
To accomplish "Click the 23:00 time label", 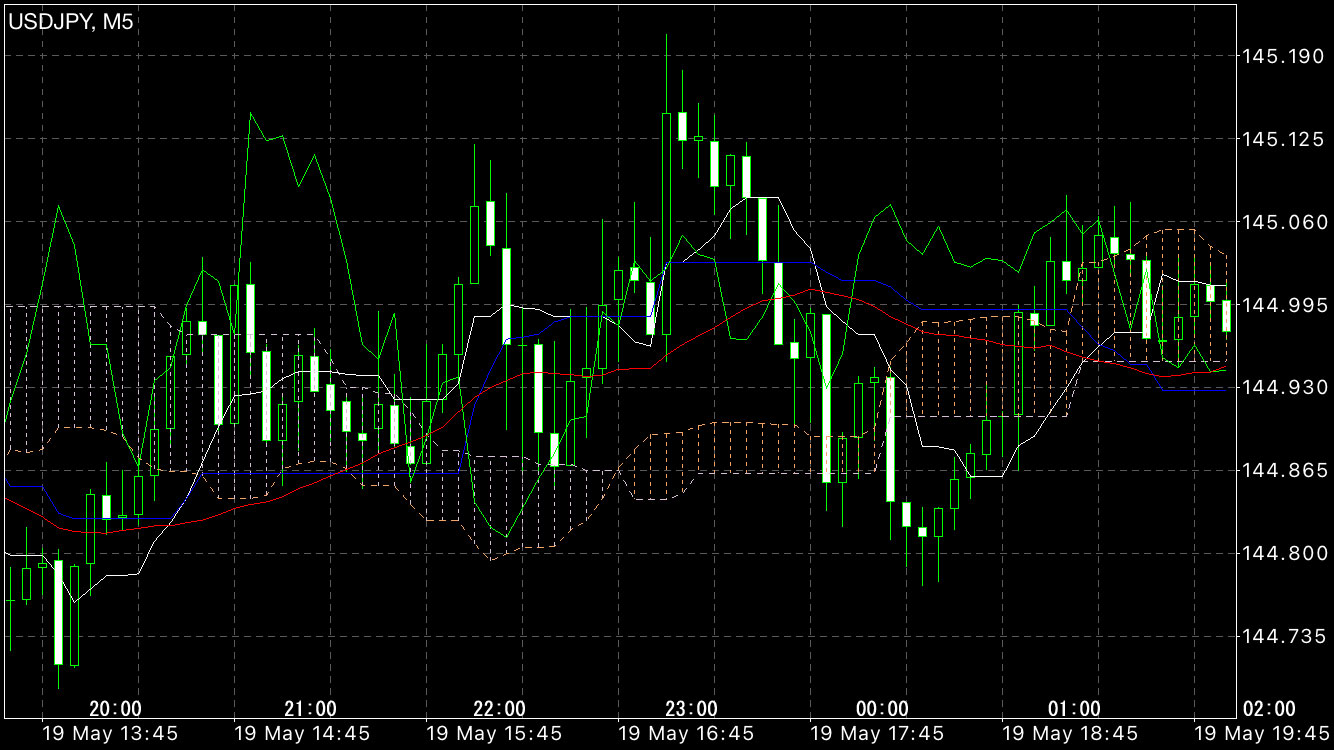I will click(x=691, y=709).
